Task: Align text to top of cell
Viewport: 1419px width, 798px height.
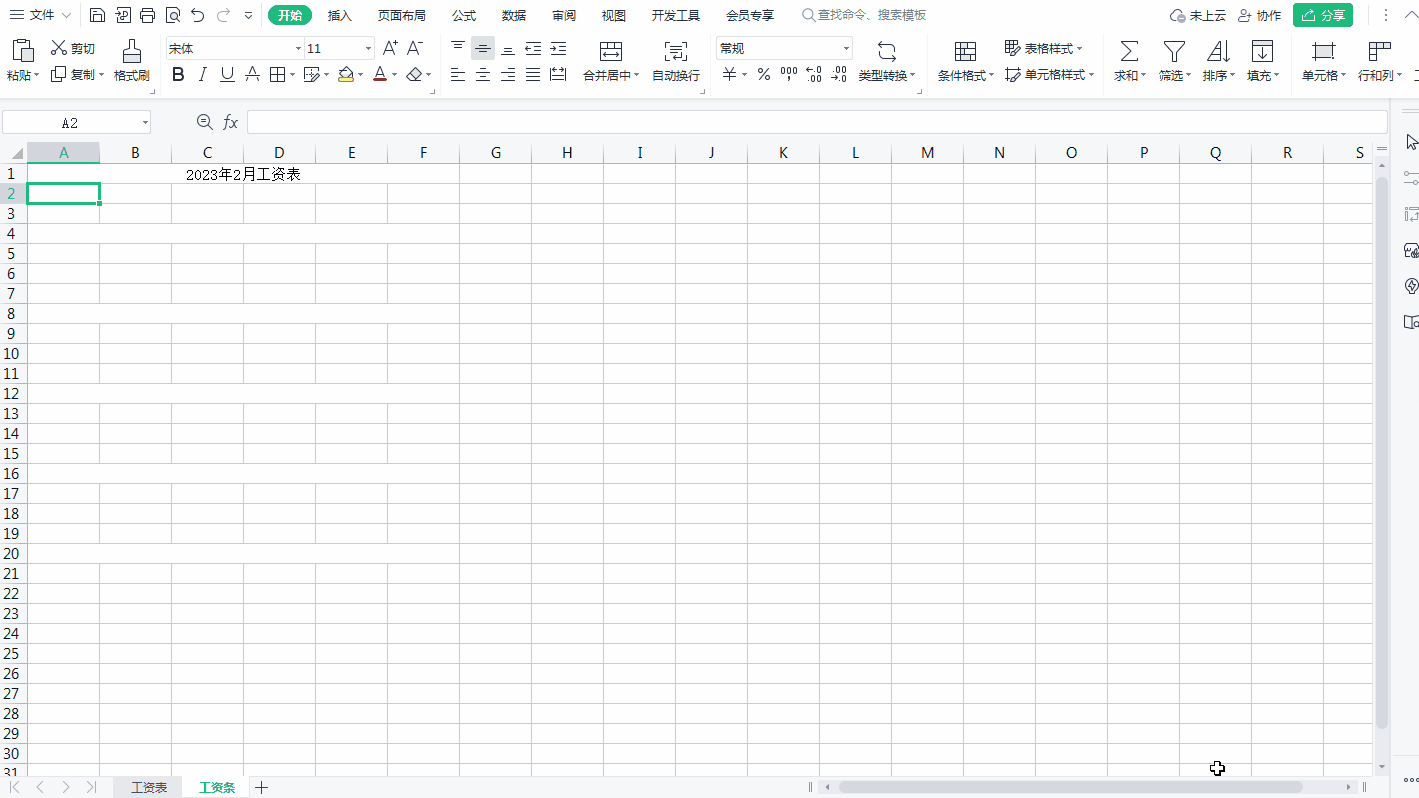Action: click(x=458, y=48)
